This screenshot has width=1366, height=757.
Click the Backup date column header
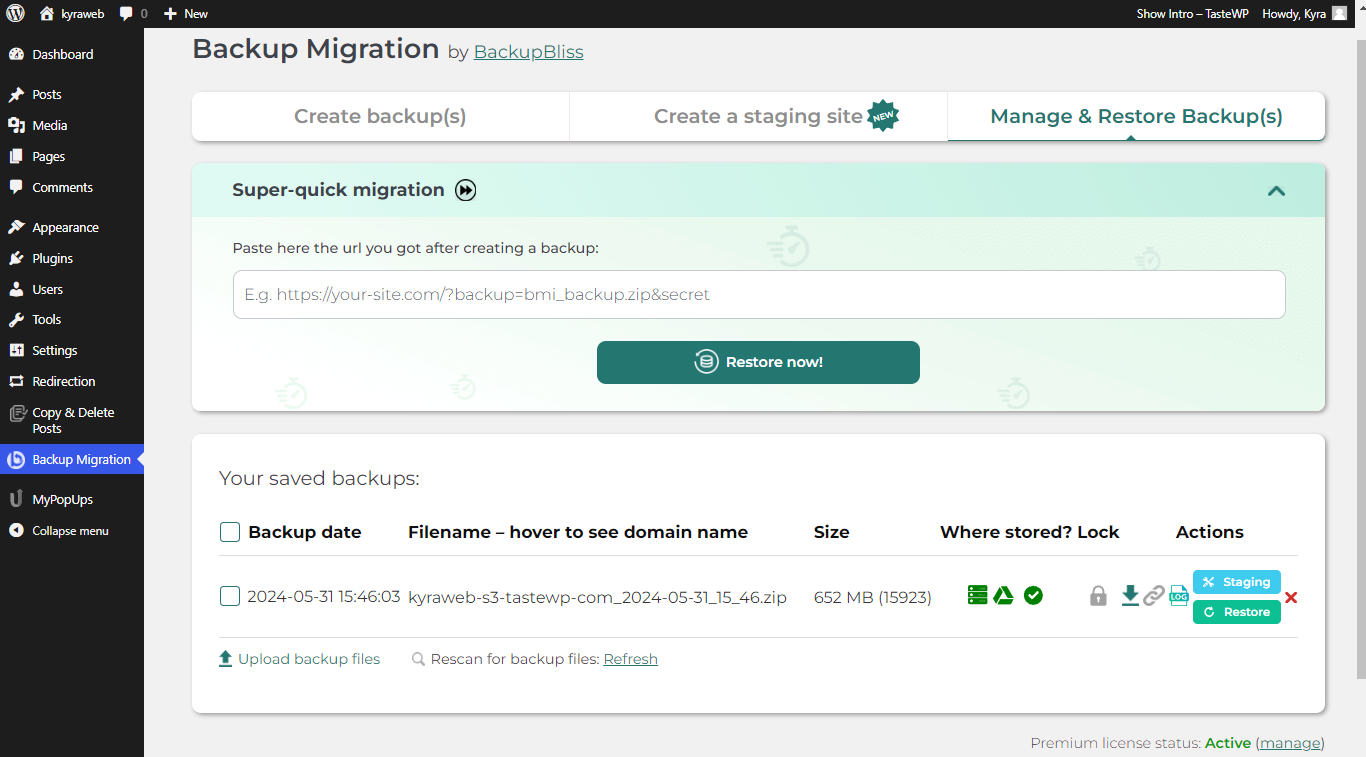(305, 532)
